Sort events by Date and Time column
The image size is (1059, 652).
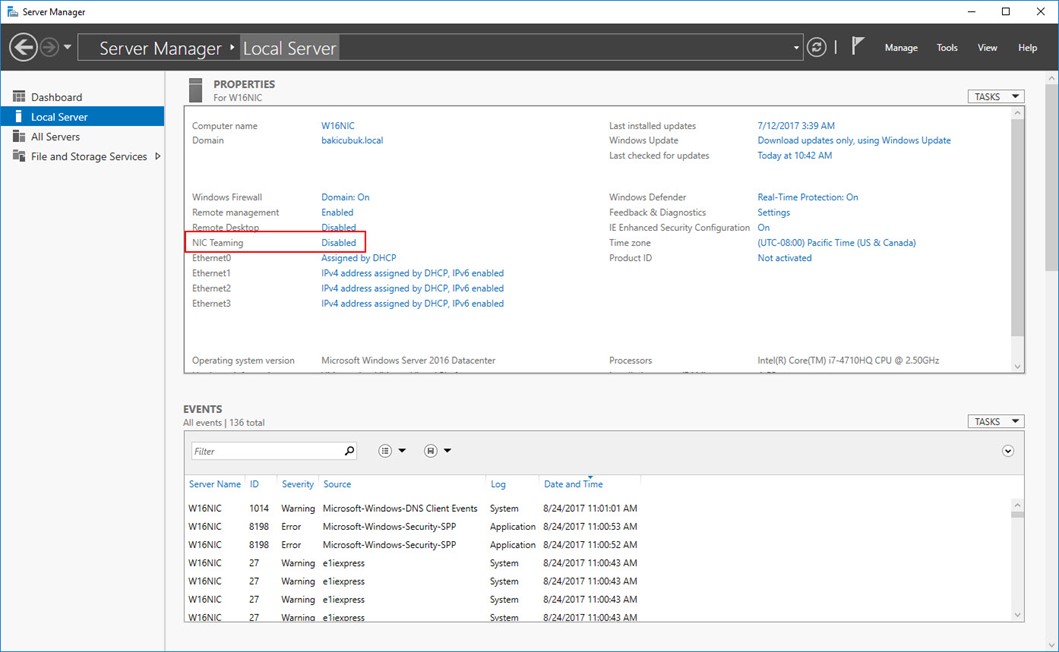573,484
